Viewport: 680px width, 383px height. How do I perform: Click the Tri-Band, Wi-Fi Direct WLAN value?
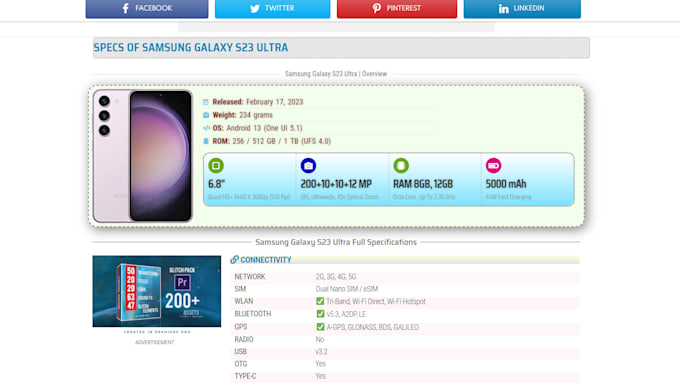click(x=376, y=301)
